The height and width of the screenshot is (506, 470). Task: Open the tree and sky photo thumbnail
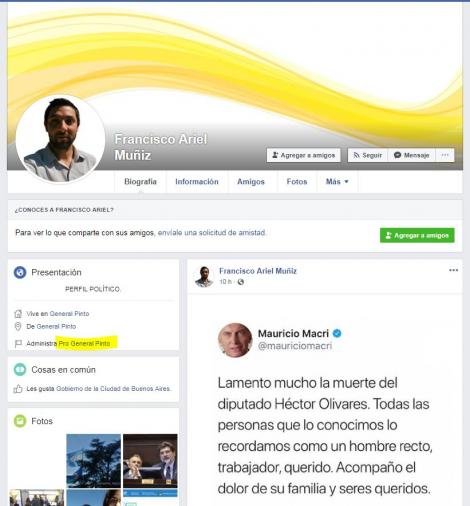(94, 461)
